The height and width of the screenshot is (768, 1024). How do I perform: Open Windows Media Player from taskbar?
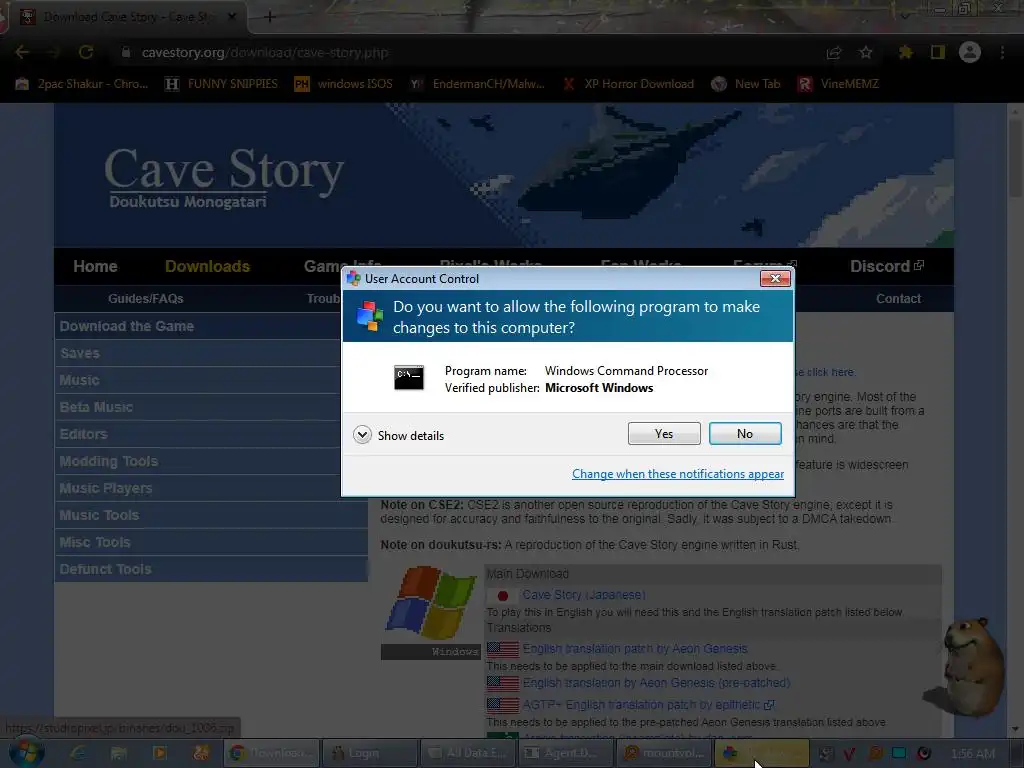tap(159, 753)
